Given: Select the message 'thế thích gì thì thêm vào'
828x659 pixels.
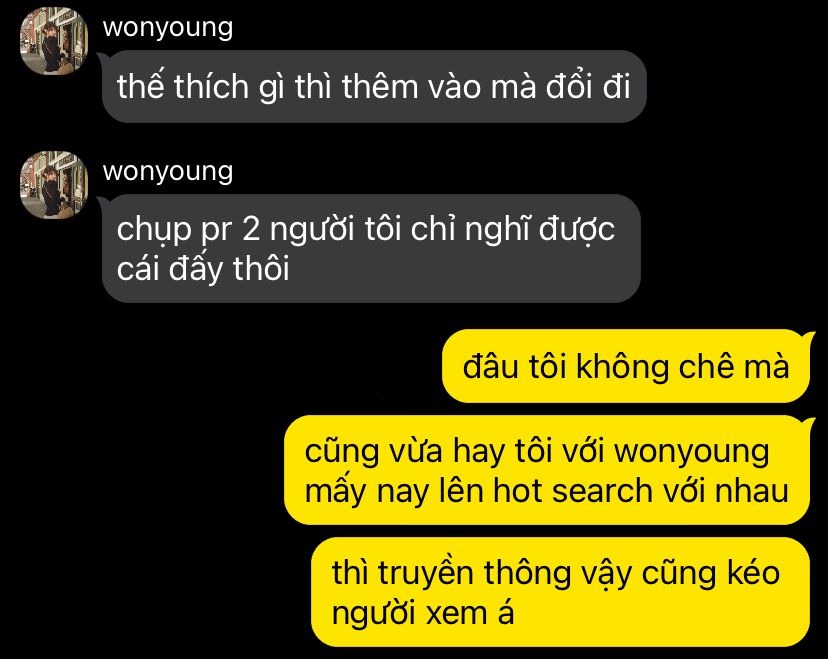Looking at the screenshot, I should click(374, 87).
